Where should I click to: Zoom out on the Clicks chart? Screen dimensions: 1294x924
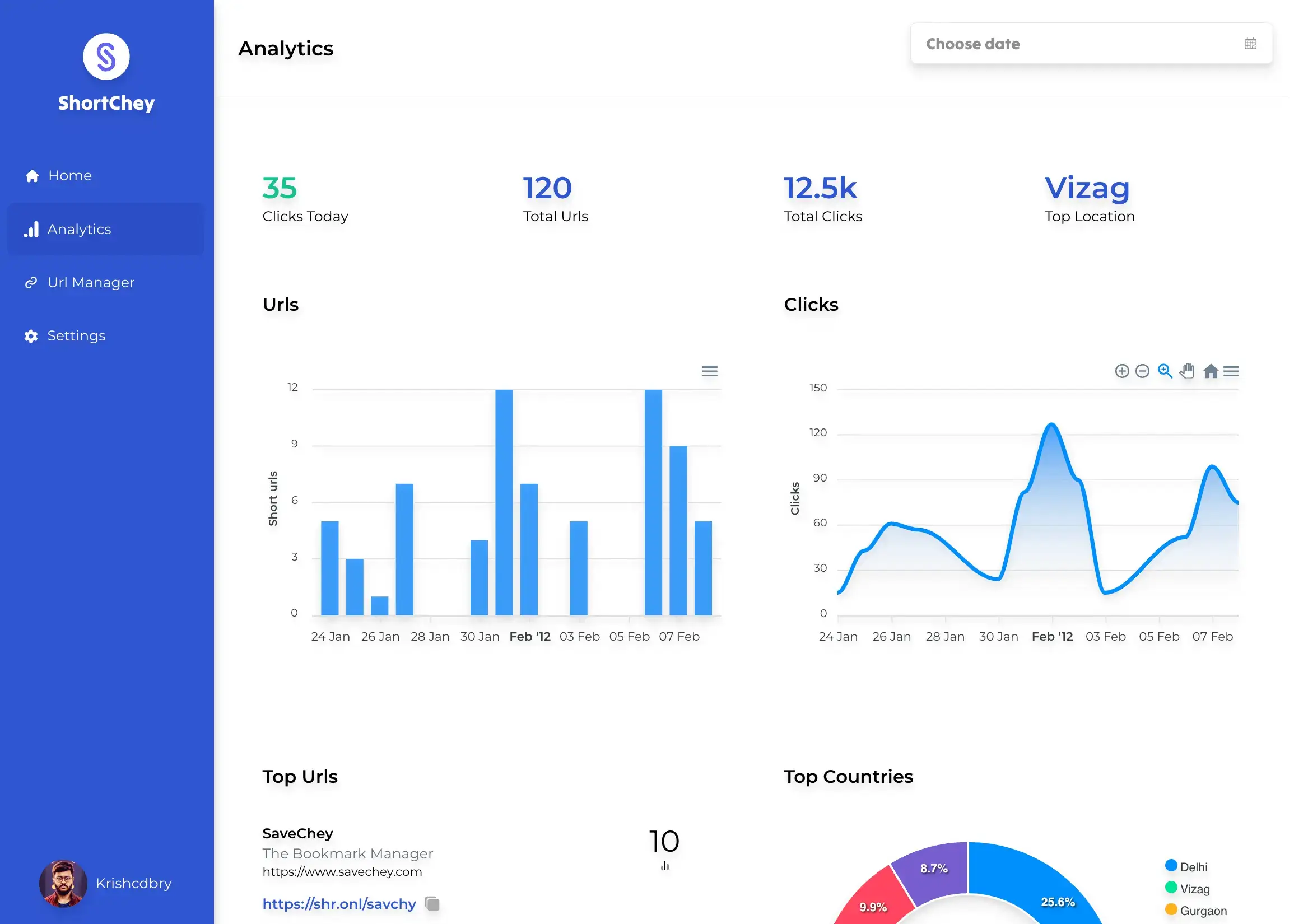1142,371
